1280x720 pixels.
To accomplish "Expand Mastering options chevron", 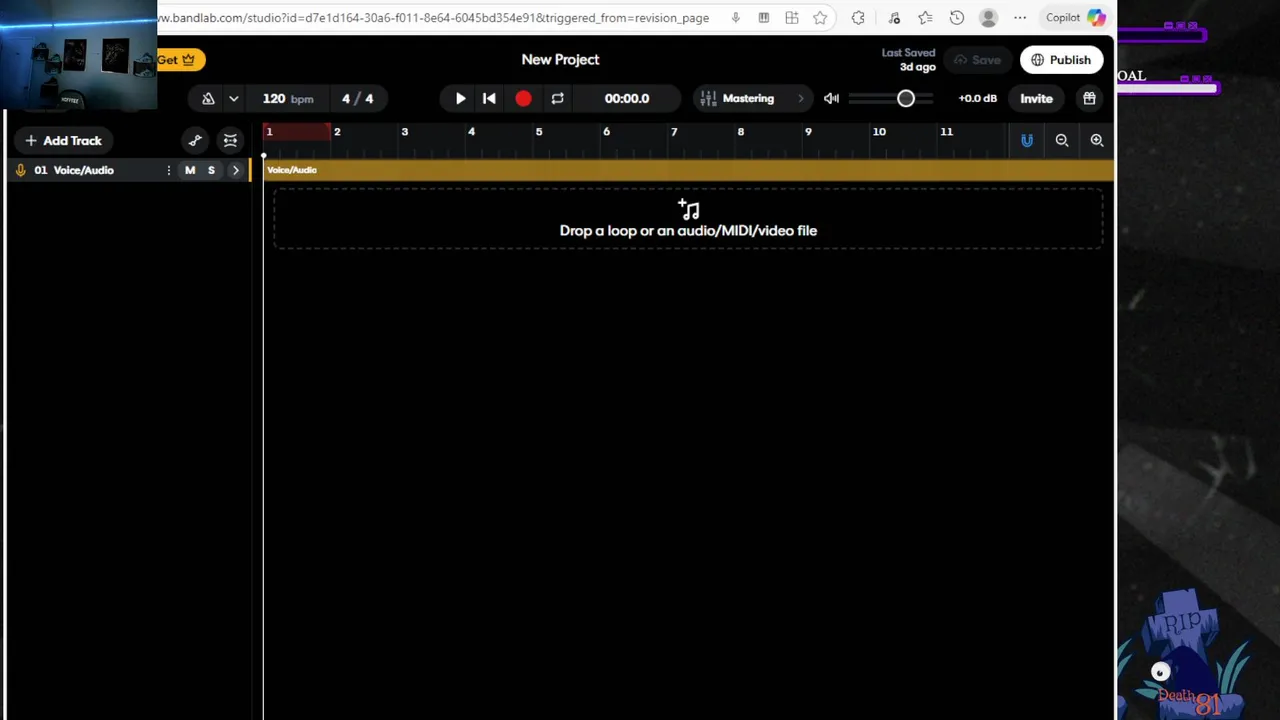I will (x=800, y=99).
